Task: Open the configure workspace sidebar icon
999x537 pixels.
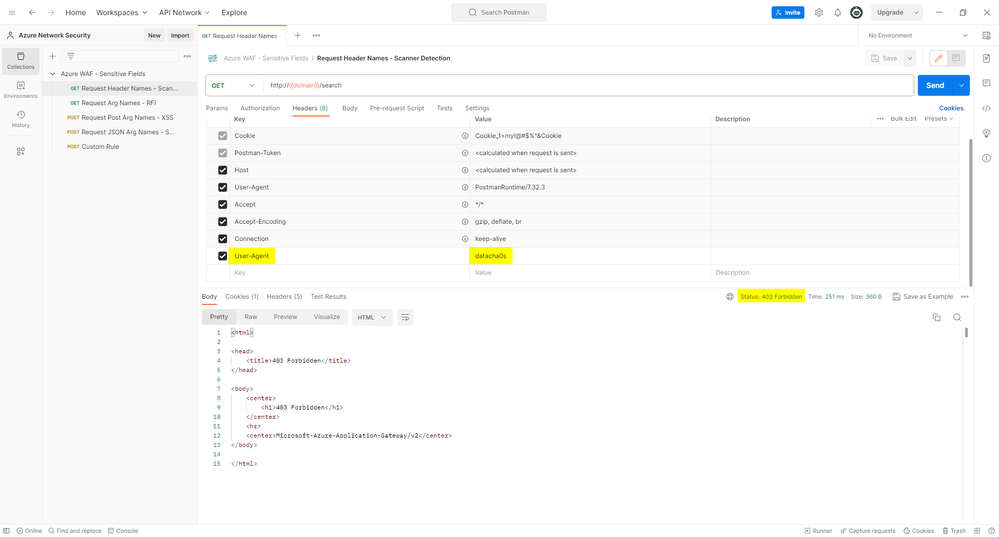Action: [20, 151]
